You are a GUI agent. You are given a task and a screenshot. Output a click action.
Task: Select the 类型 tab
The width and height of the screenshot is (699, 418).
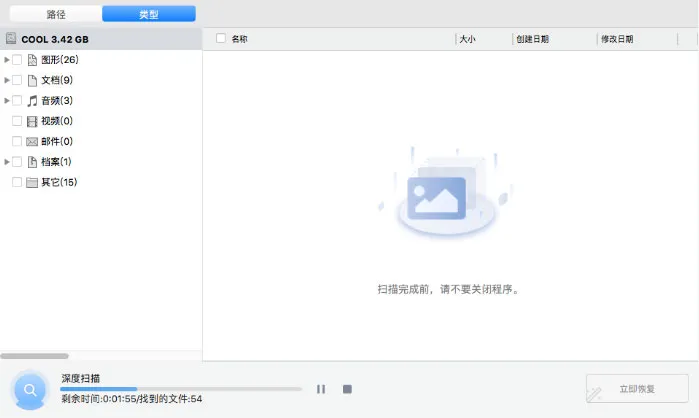click(149, 14)
